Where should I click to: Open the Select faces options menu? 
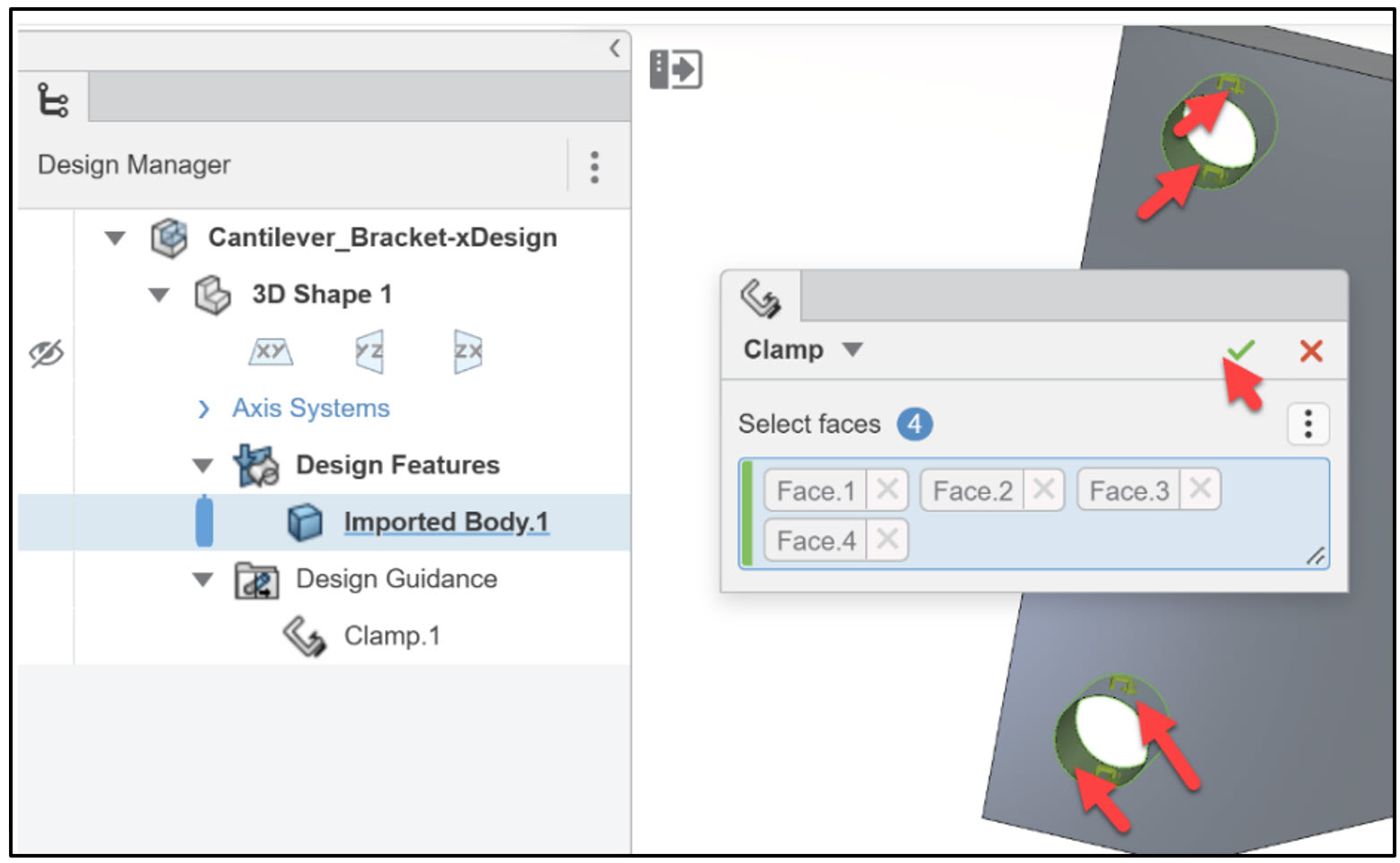coord(1308,423)
